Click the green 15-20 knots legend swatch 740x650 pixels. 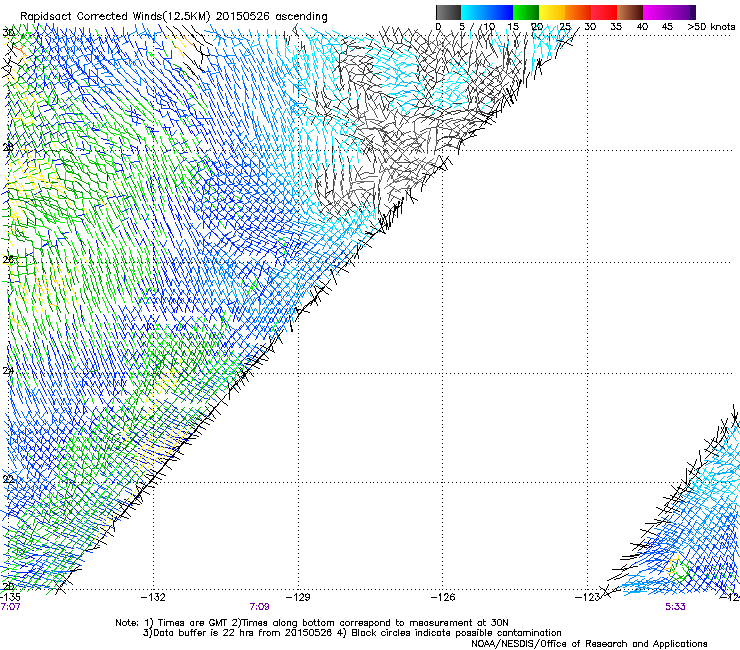(x=526, y=12)
